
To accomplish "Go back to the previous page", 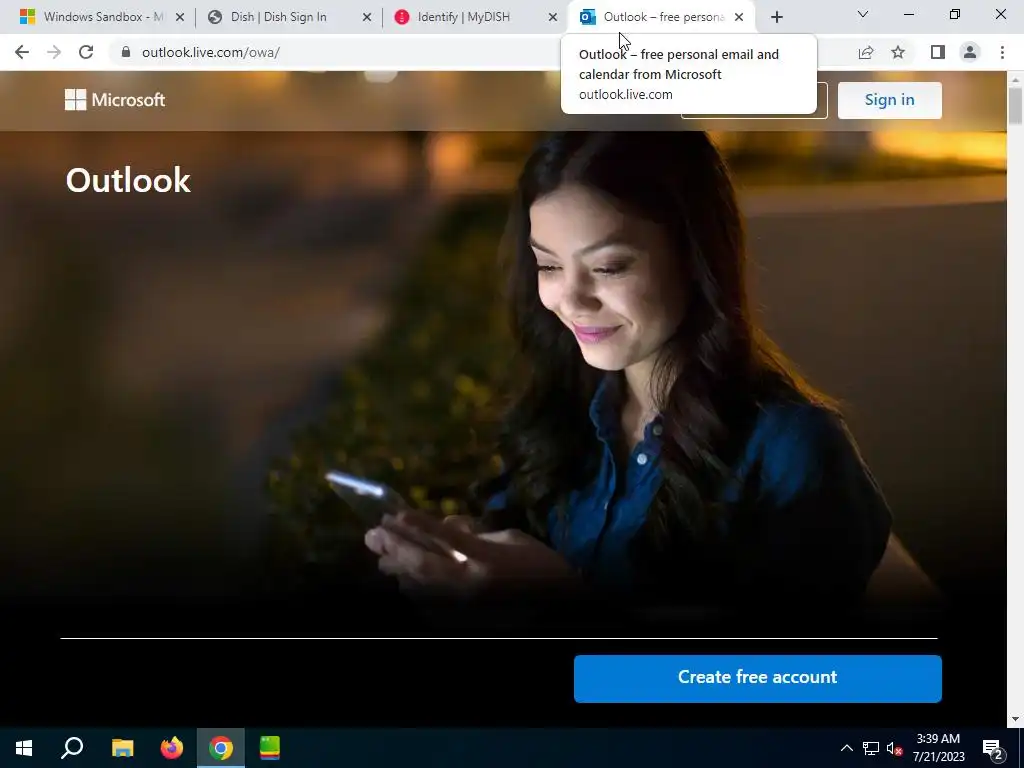I will point(22,52).
